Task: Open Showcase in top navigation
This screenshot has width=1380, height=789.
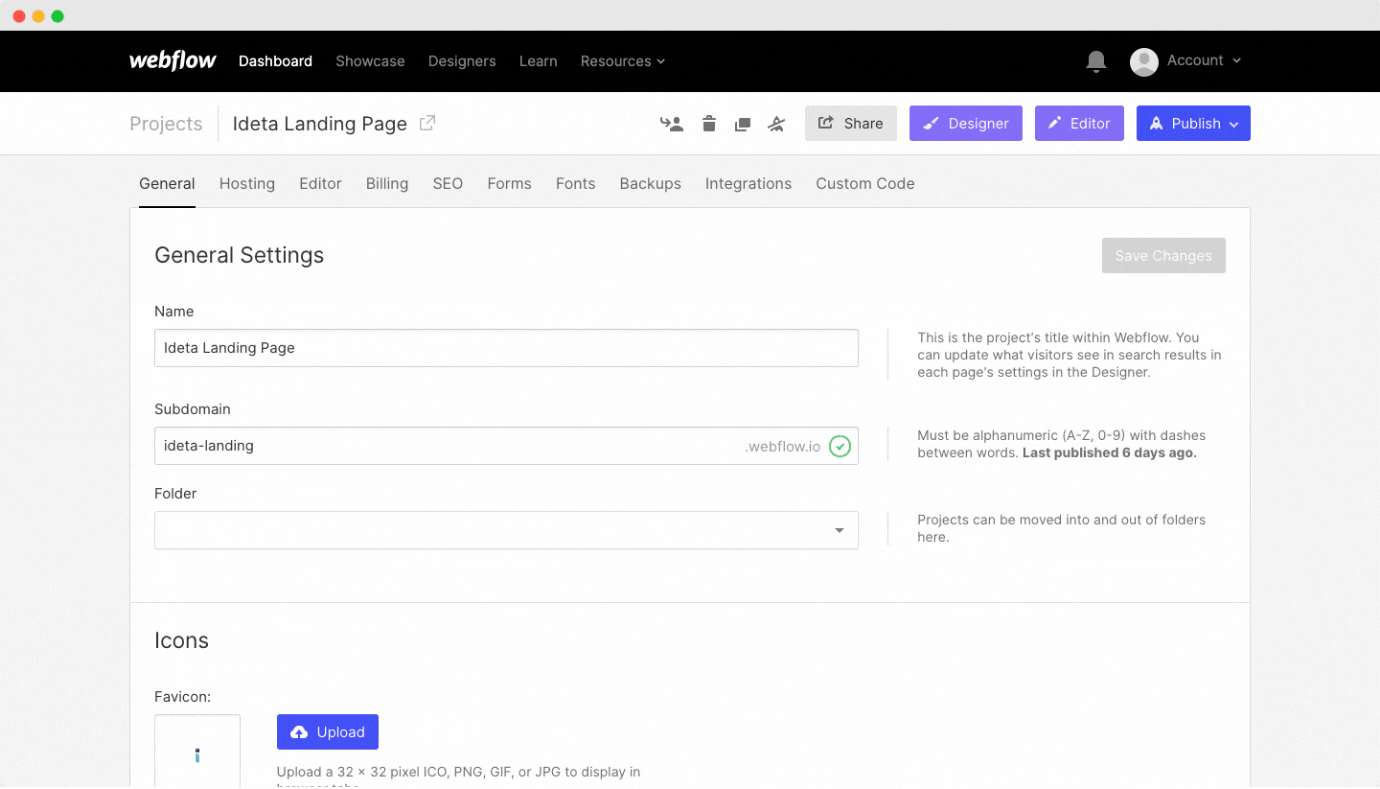Action: [370, 61]
